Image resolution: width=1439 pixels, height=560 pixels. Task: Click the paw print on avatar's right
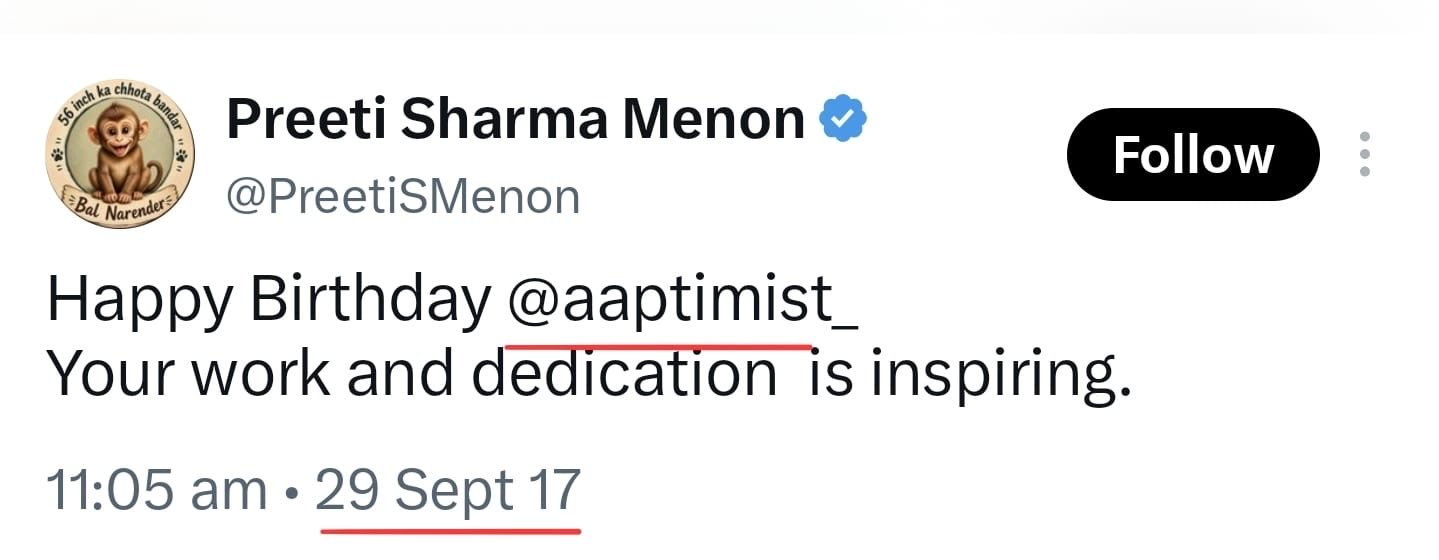[182, 156]
